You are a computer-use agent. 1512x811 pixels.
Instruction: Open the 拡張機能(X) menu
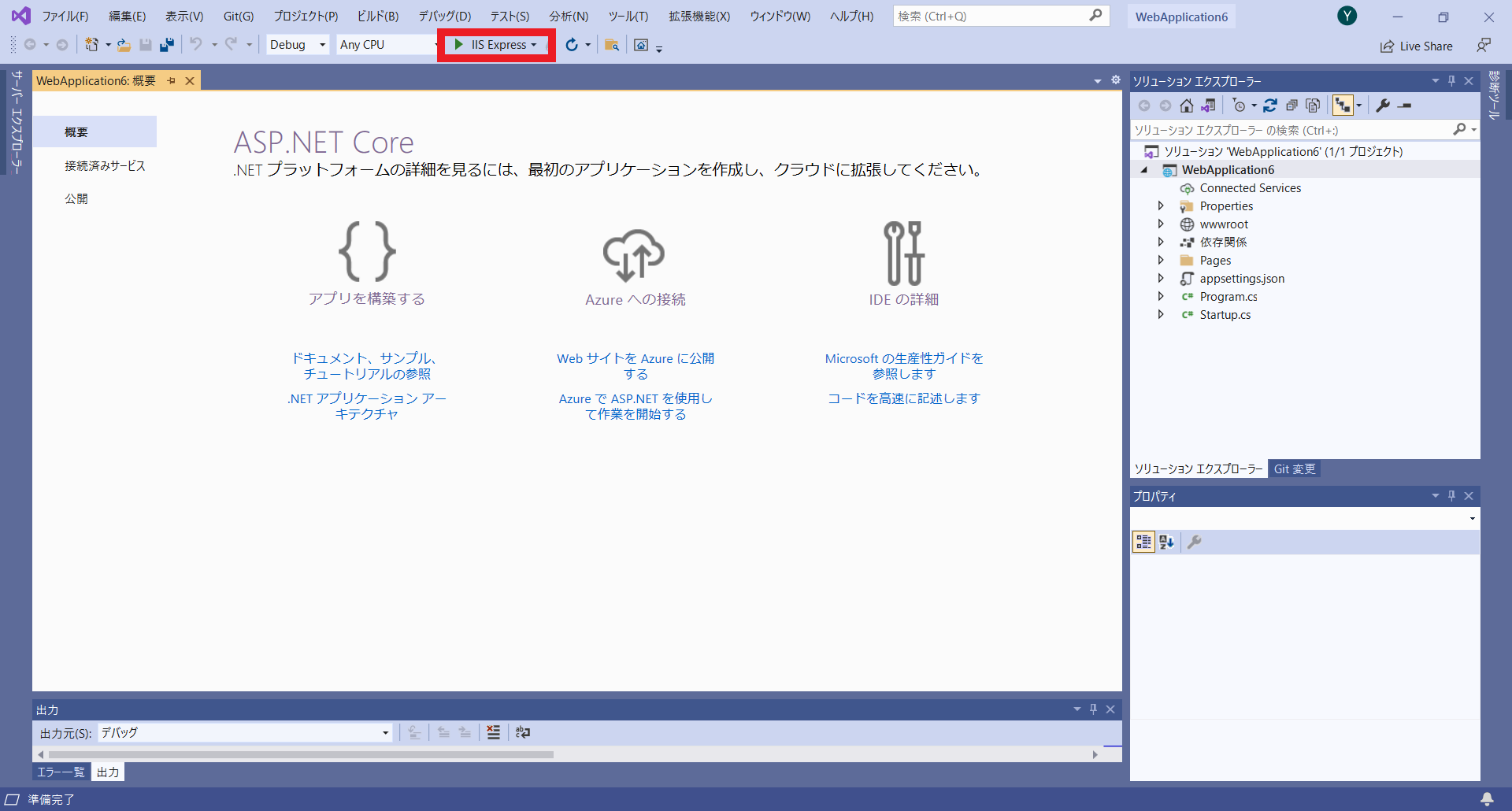699,16
